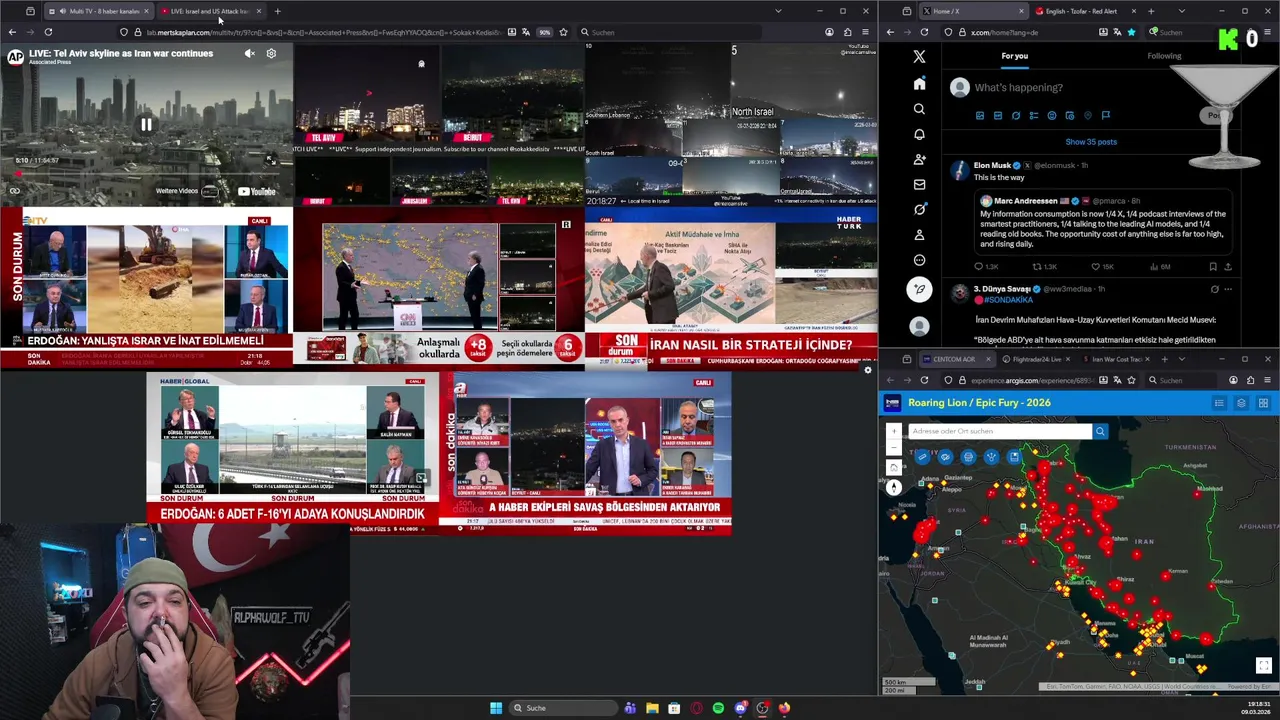Add a GIF in the post composer
Viewport: 1280px width, 720px height.
pos(998,116)
